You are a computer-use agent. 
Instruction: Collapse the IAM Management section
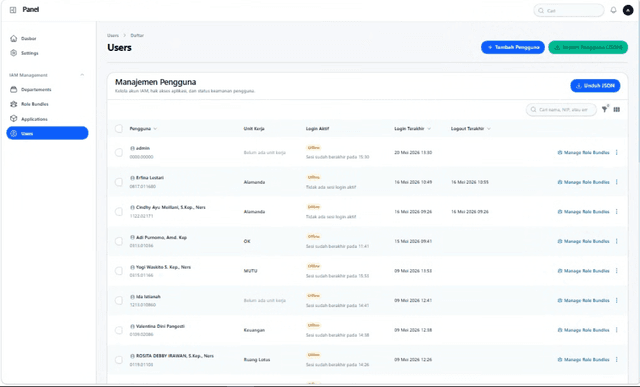[82, 75]
